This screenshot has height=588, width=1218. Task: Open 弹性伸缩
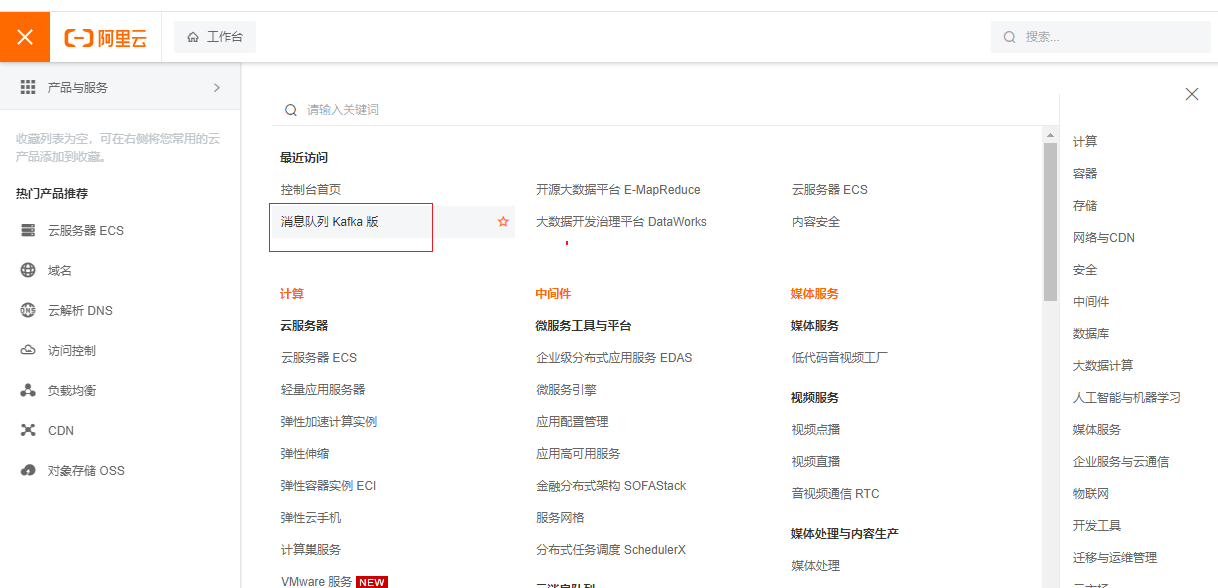coord(305,454)
